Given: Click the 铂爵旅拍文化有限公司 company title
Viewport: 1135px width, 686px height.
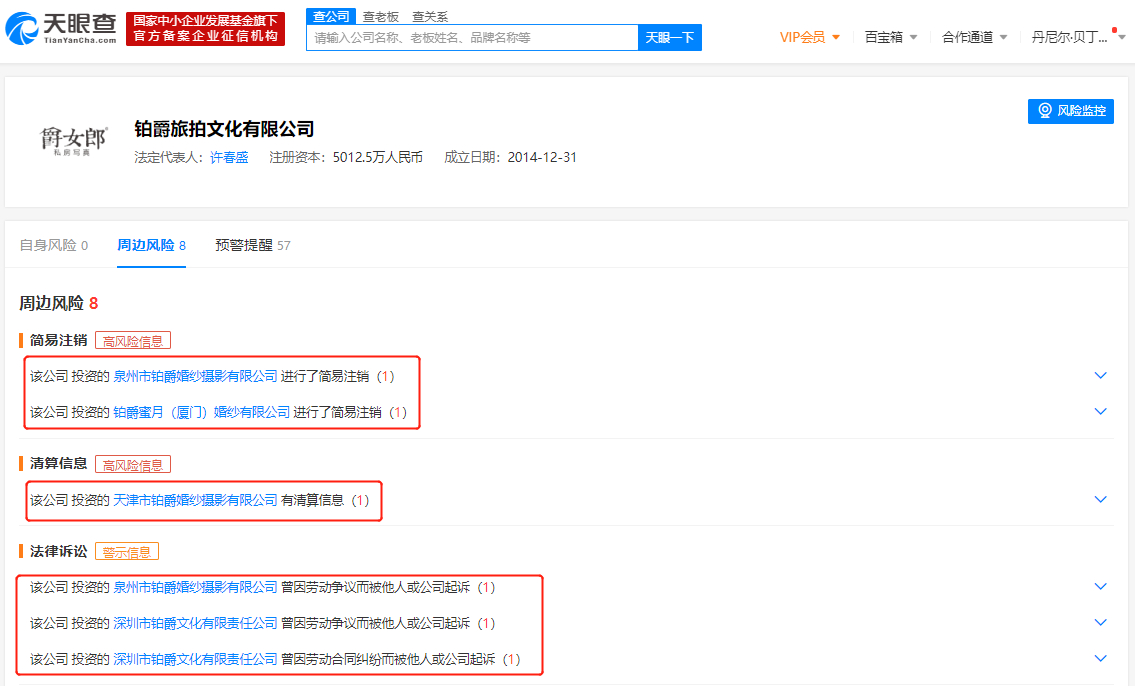Looking at the screenshot, I should tap(224, 130).
